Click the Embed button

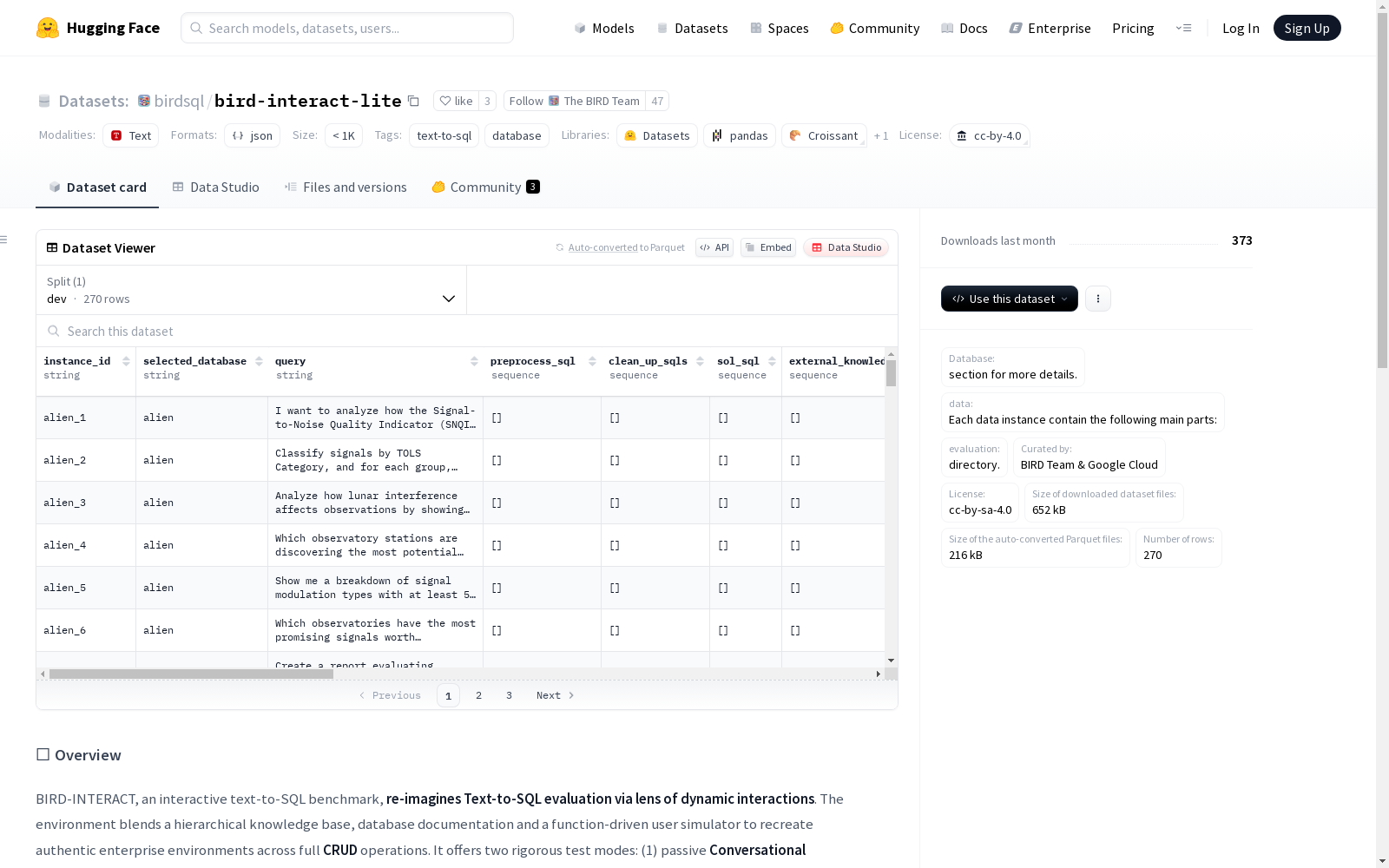(x=768, y=247)
